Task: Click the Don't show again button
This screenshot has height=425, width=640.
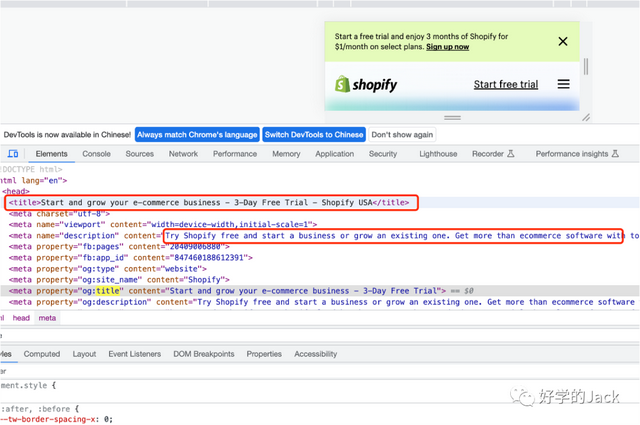Action: (x=403, y=135)
